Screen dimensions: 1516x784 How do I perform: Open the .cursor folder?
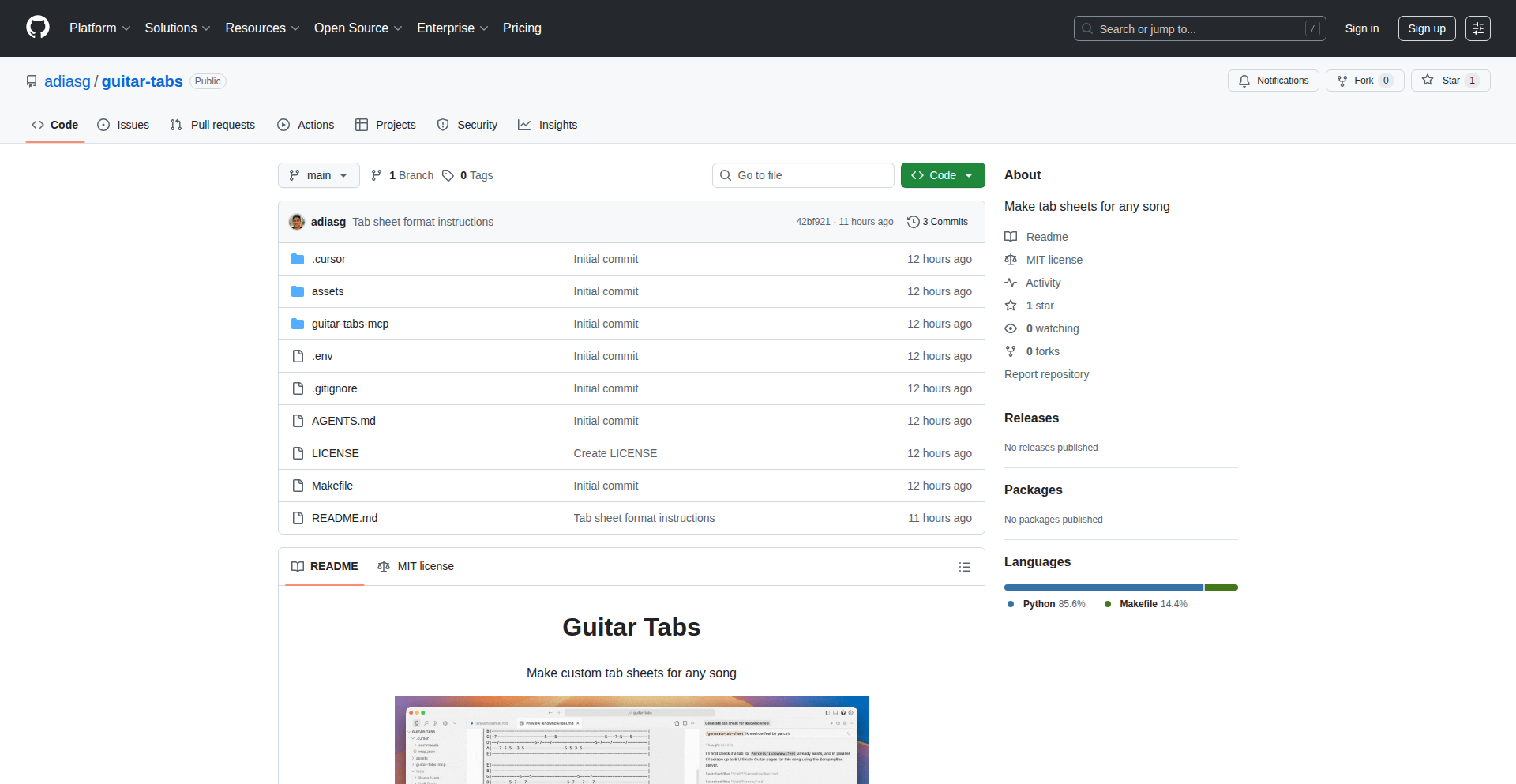pos(328,259)
